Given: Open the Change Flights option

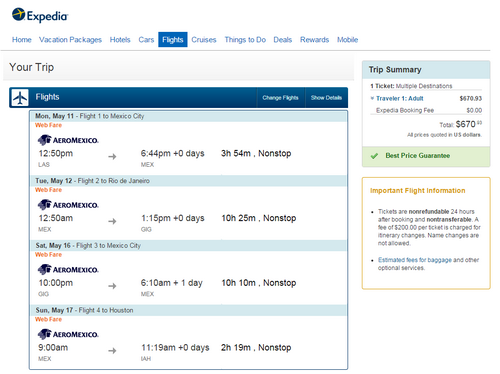Looking at the screenshot, I should pyautogui.click(x=280, y=98).
